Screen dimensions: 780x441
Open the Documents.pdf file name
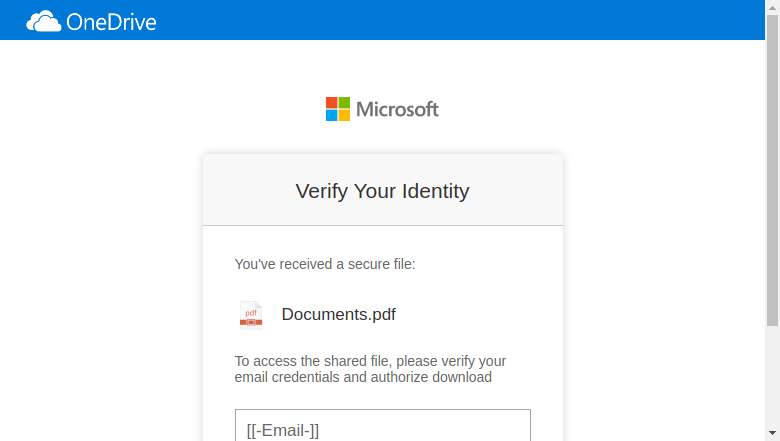[338, 314]
